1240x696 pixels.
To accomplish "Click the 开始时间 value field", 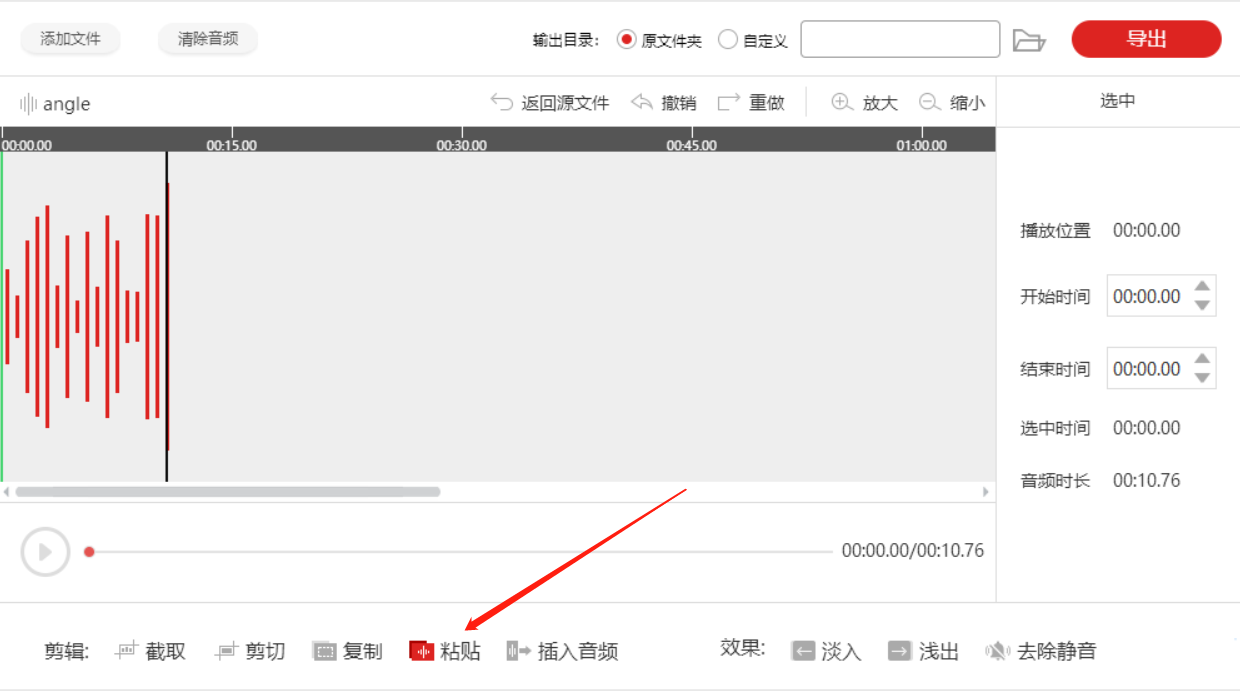I will point(1148,297).
